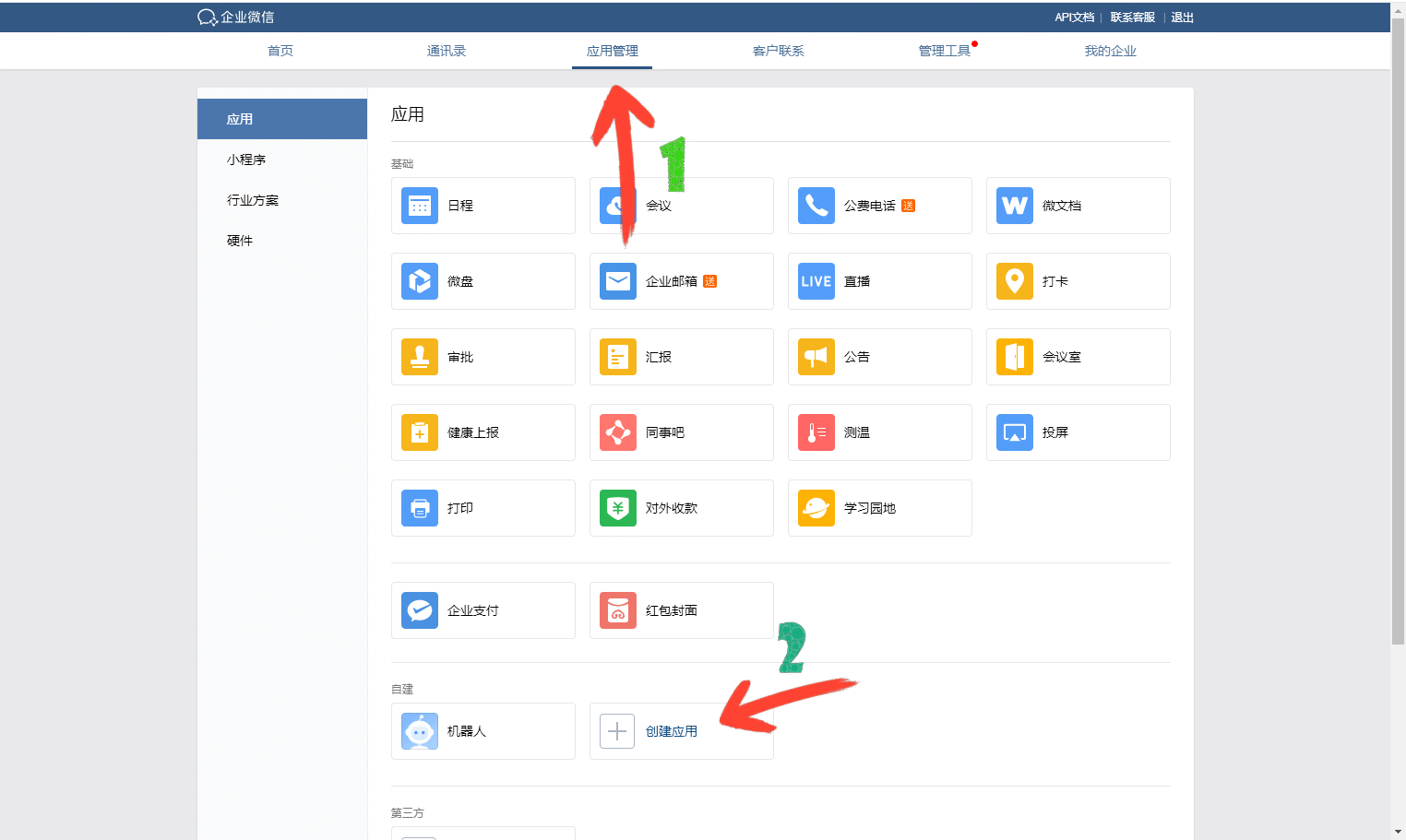Screen dimensions: 1406x840
Task: Open the 测温 thermometer icon
Action: (x=816, y=432)
